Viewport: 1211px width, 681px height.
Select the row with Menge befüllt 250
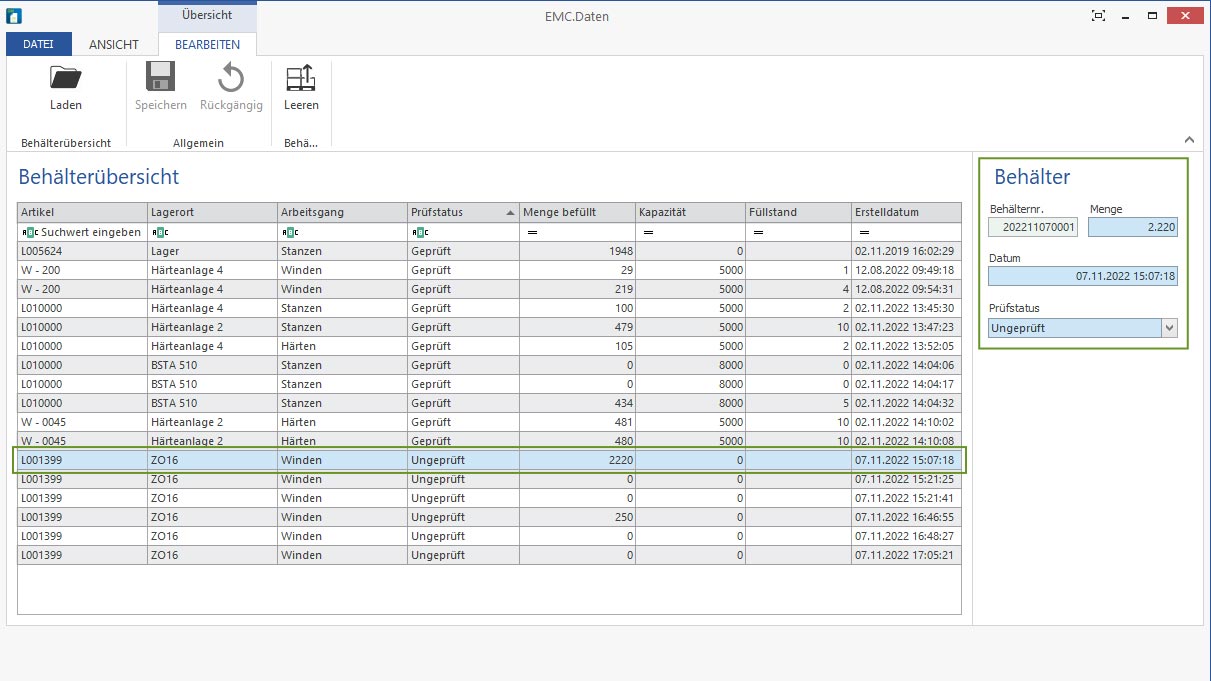click(489, 517)
